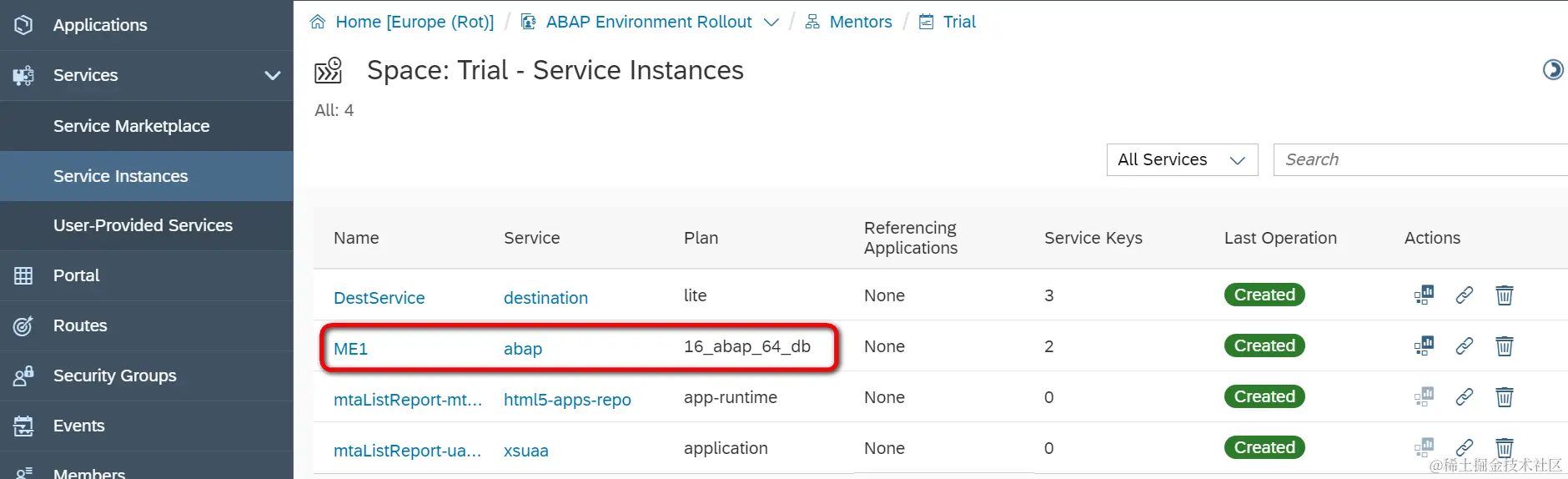Select User-Provided Services menu item
This screenshot has height=479, width=1568.
click(x=143, y=225)
